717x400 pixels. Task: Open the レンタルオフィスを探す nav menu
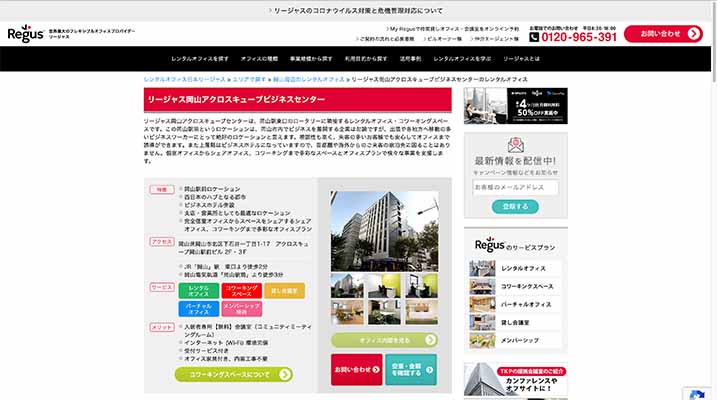[200, 59]
